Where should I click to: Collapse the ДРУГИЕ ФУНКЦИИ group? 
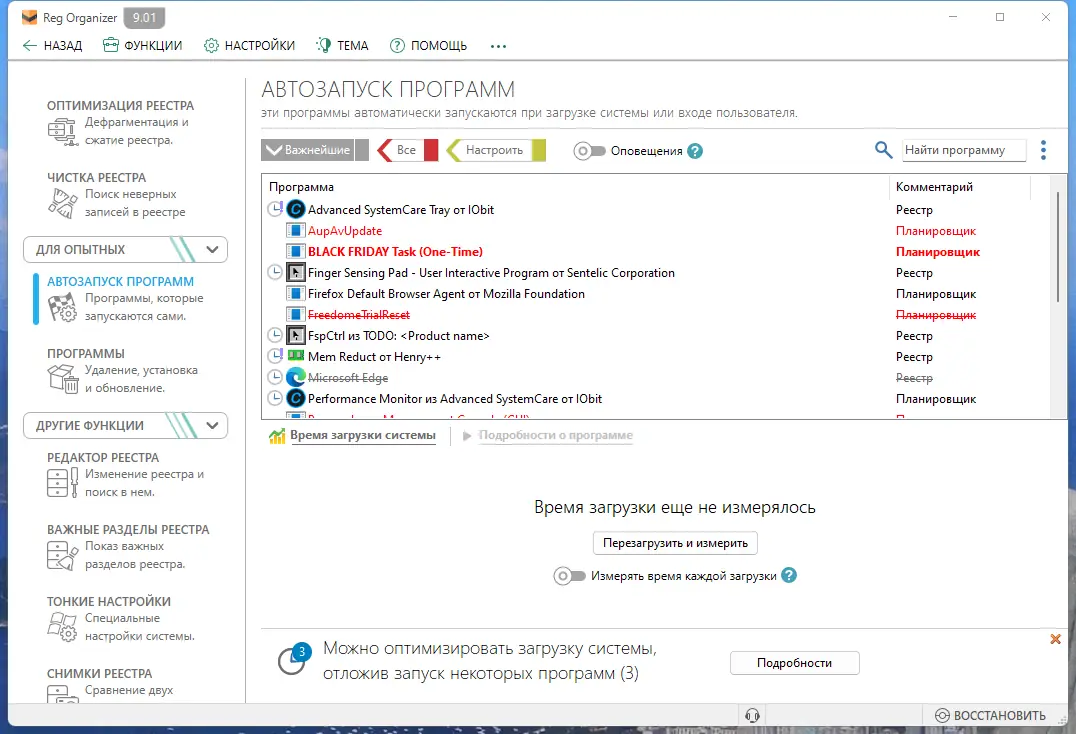(x=125, y=425)
